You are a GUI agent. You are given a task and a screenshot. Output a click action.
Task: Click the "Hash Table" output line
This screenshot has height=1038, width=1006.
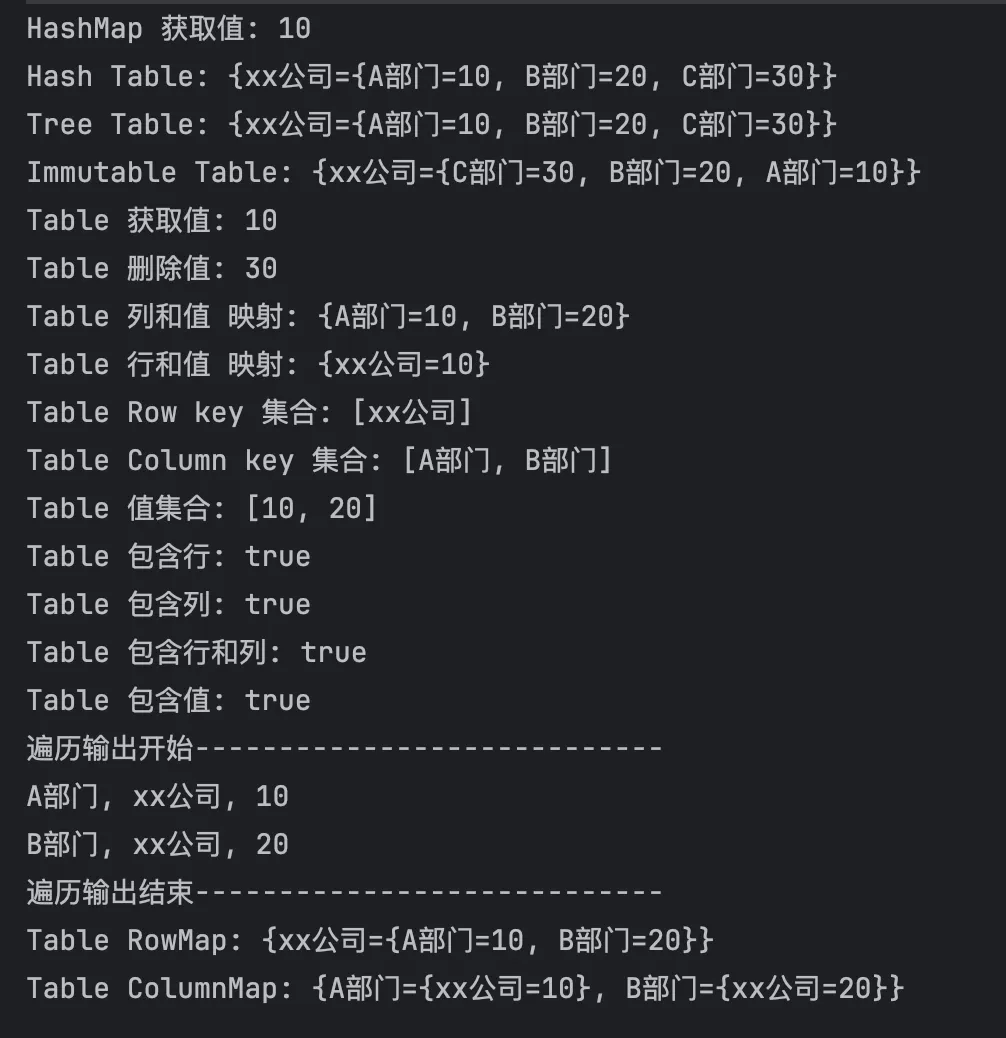click(430, 77)
